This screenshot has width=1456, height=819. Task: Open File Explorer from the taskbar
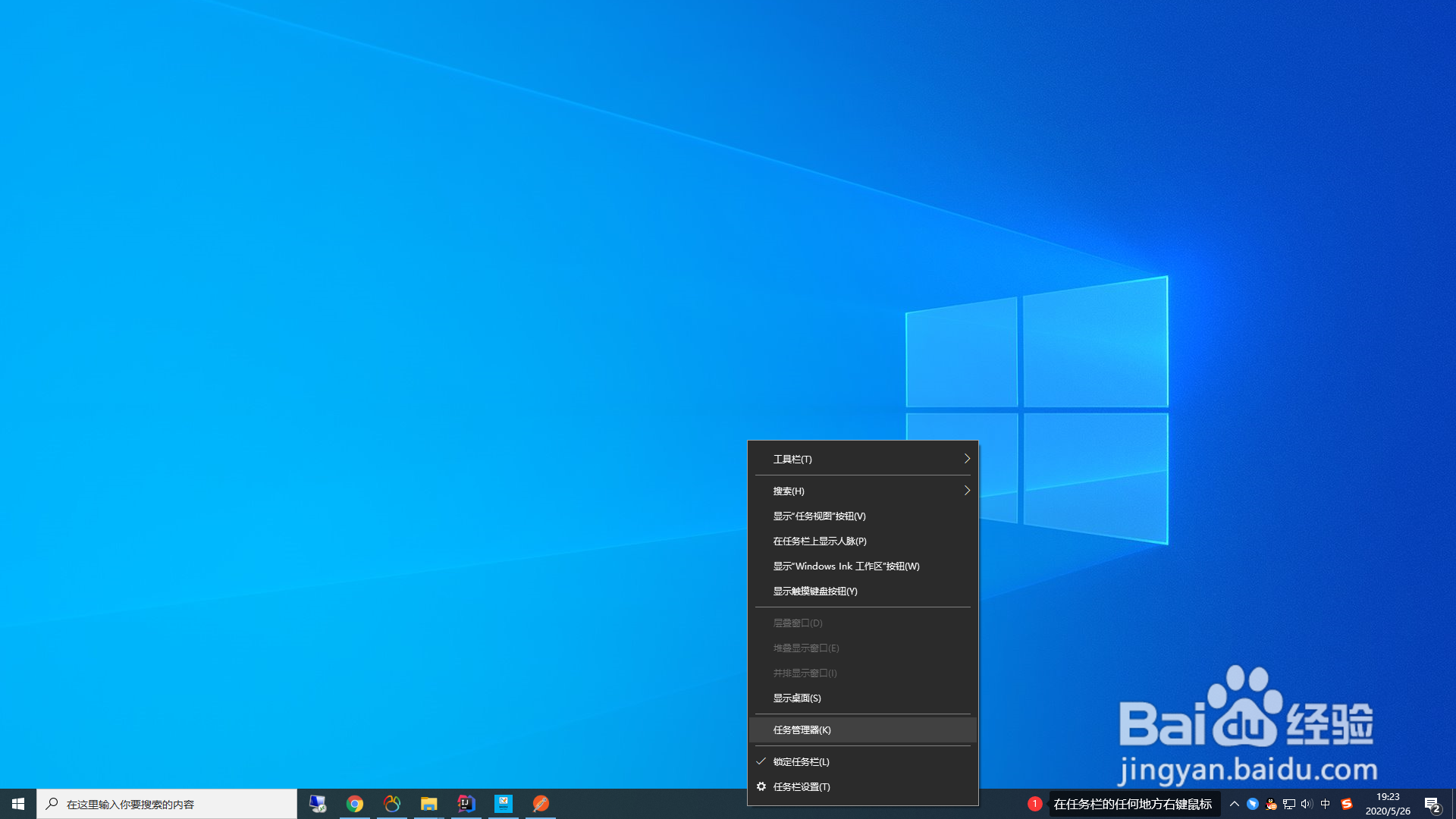coord(429,803)
